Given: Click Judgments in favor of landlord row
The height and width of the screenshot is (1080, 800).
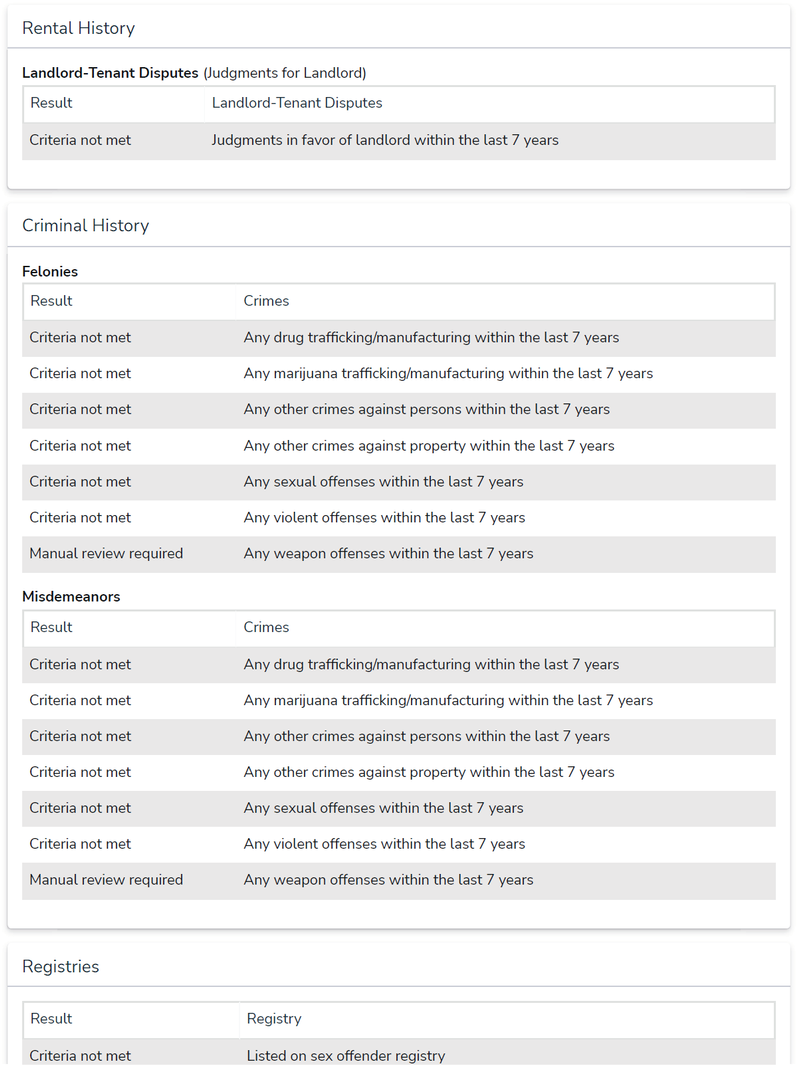Looking at the screenshot, I should [x=399, y=141].
